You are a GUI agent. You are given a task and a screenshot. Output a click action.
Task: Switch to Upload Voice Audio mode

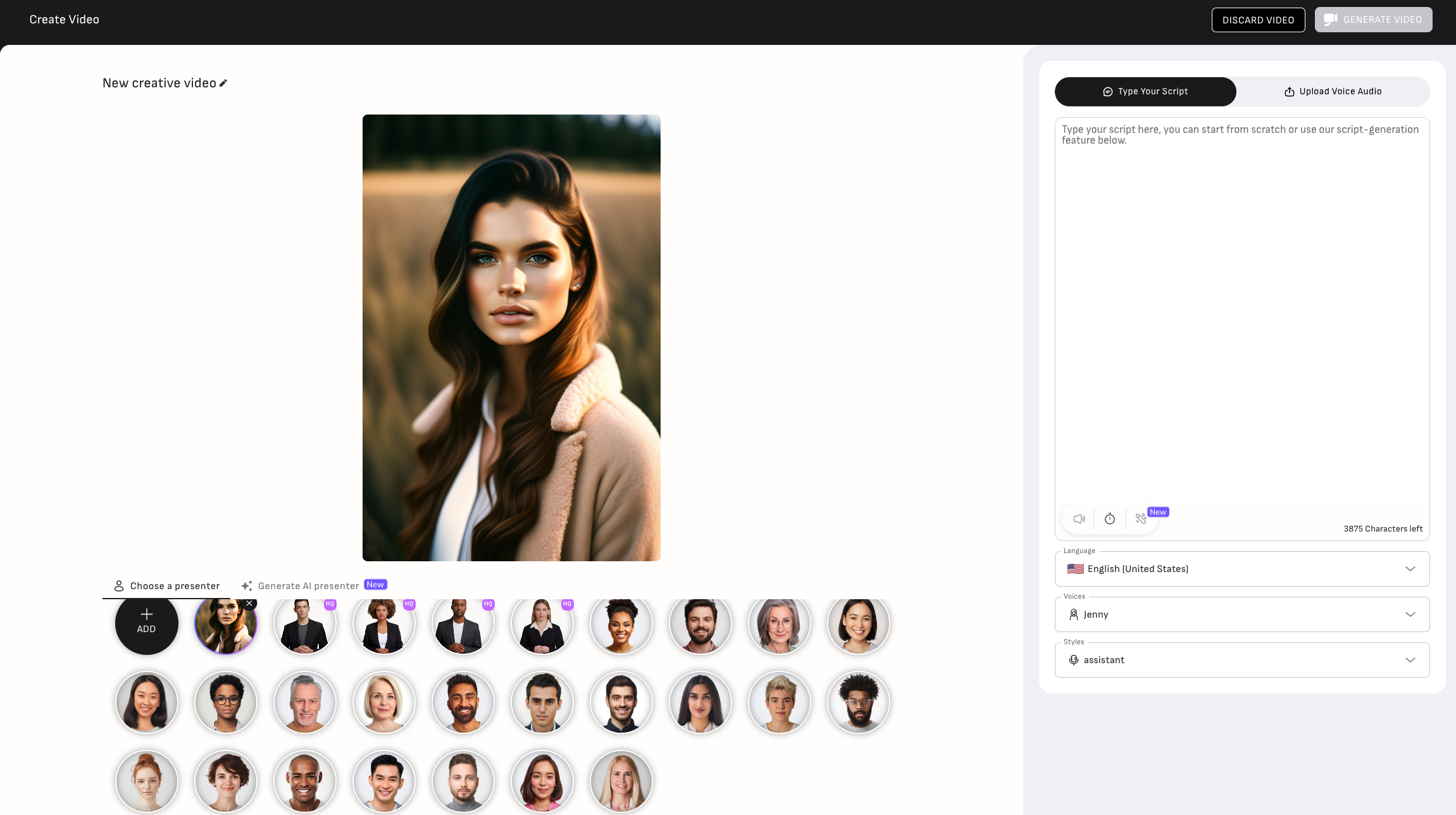1333,92
